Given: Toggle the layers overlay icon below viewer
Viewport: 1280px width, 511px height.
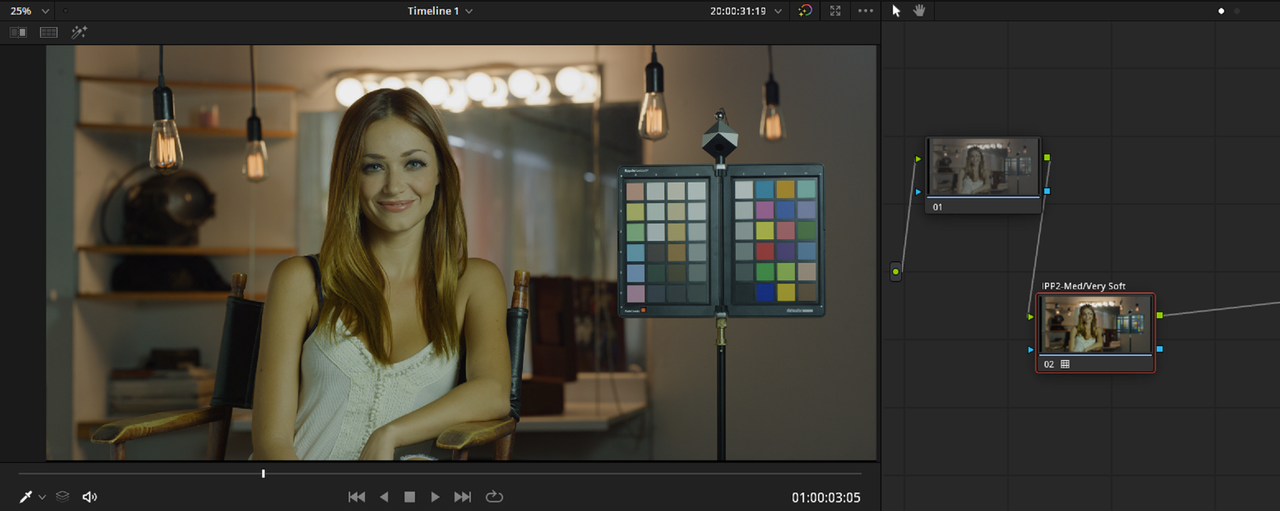Looking at the screenshot, I should [62, 496].
